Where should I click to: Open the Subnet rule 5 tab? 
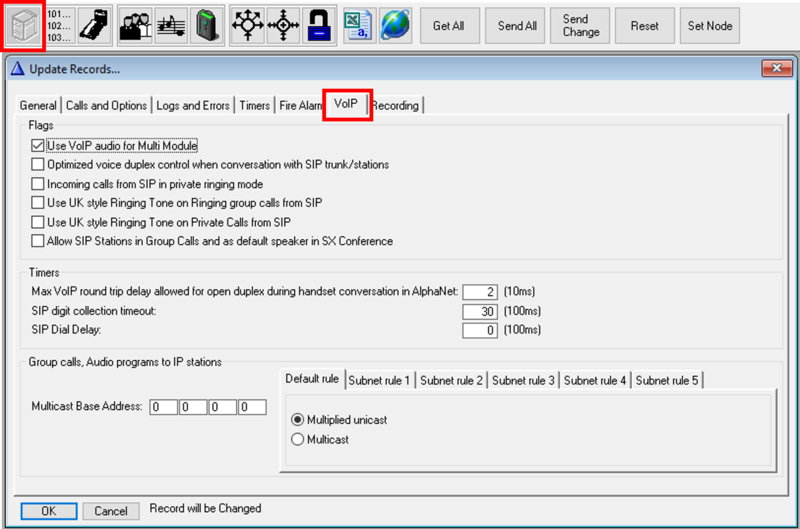[x=667, y=381]
